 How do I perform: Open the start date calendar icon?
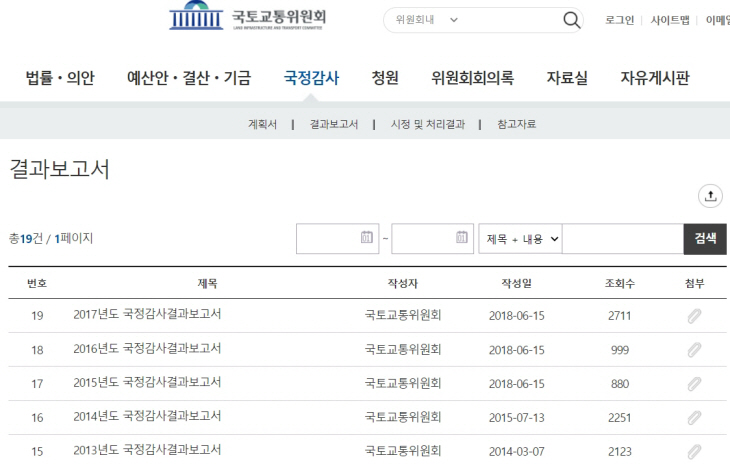coord(367,237)
